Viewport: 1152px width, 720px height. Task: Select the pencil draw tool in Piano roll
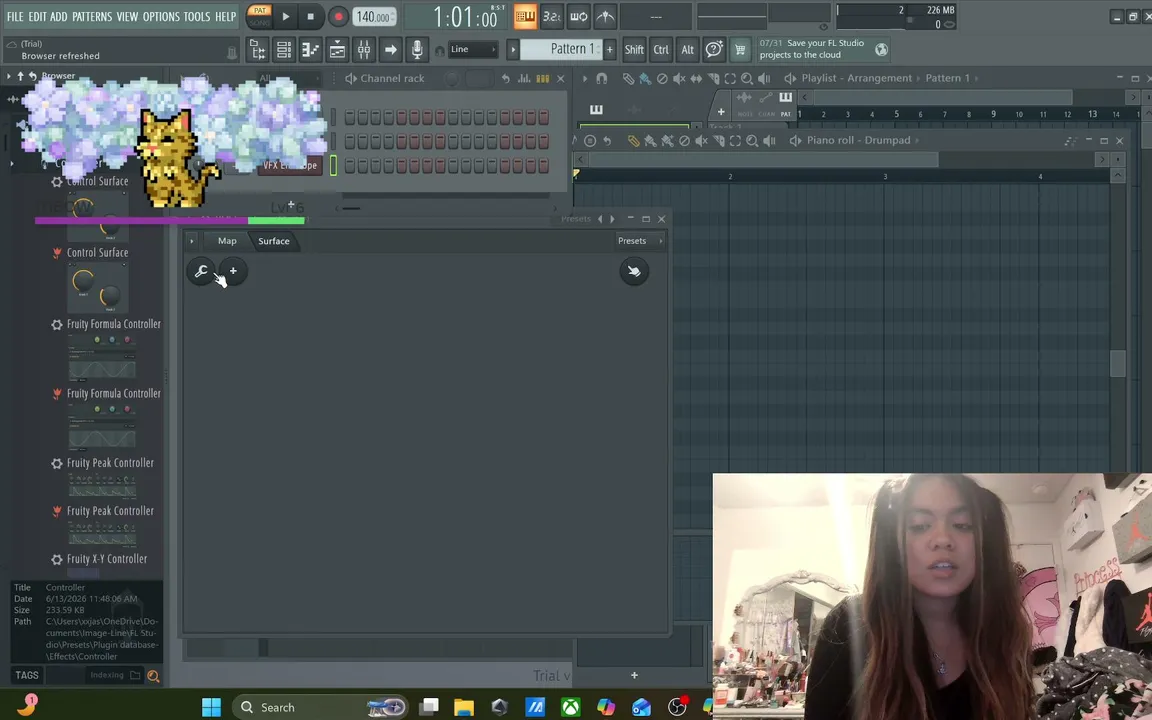(633, 140)
